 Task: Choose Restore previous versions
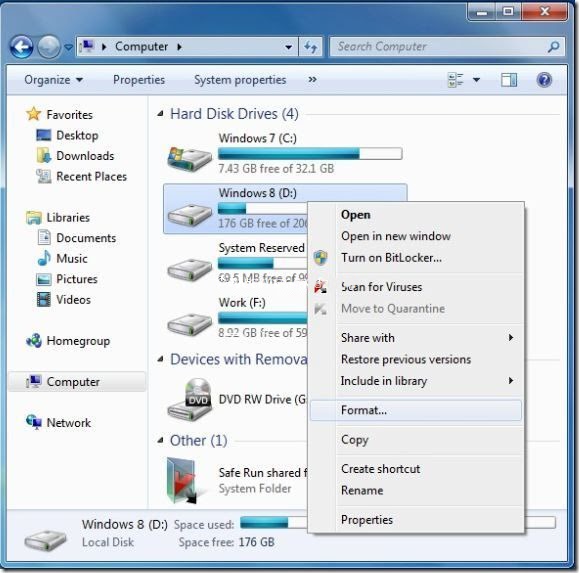(x=416, y=359)
